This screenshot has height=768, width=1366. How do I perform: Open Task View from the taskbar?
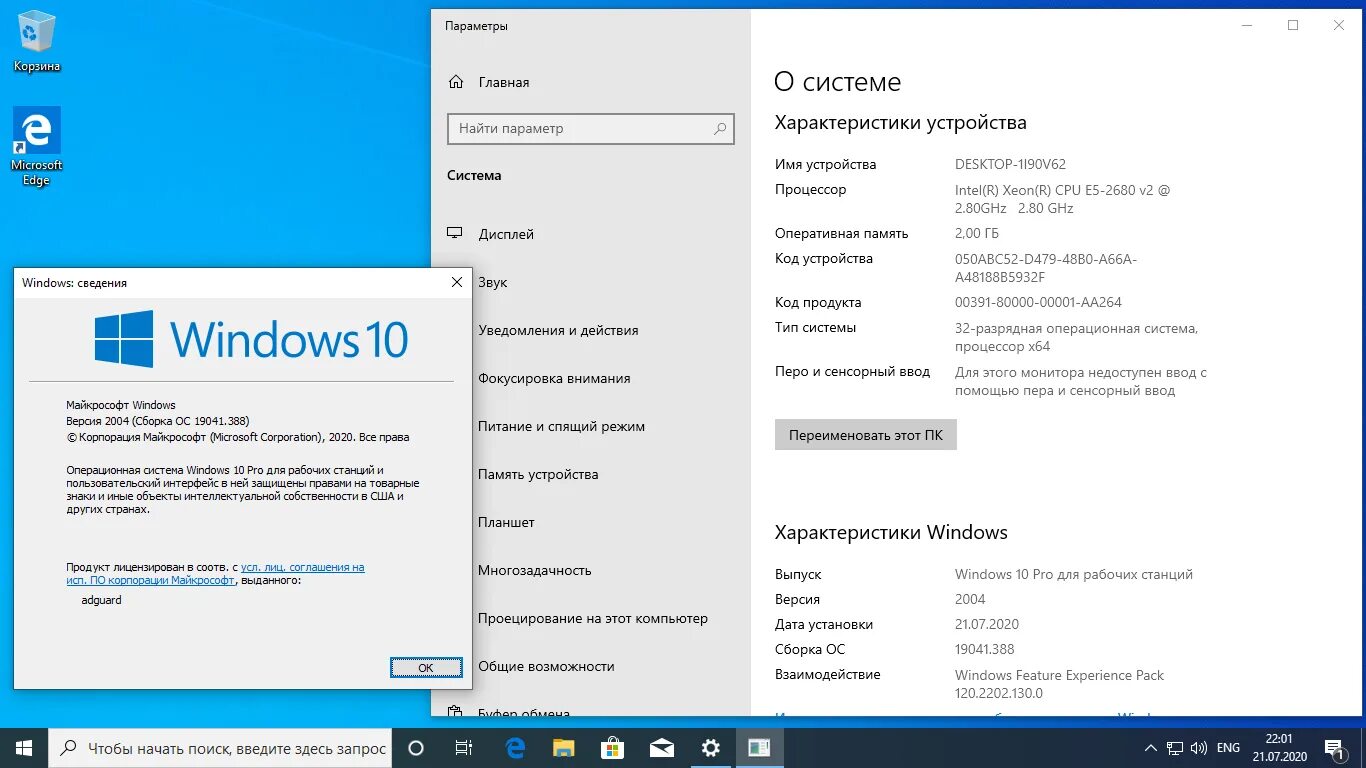(x=464, y=748)
